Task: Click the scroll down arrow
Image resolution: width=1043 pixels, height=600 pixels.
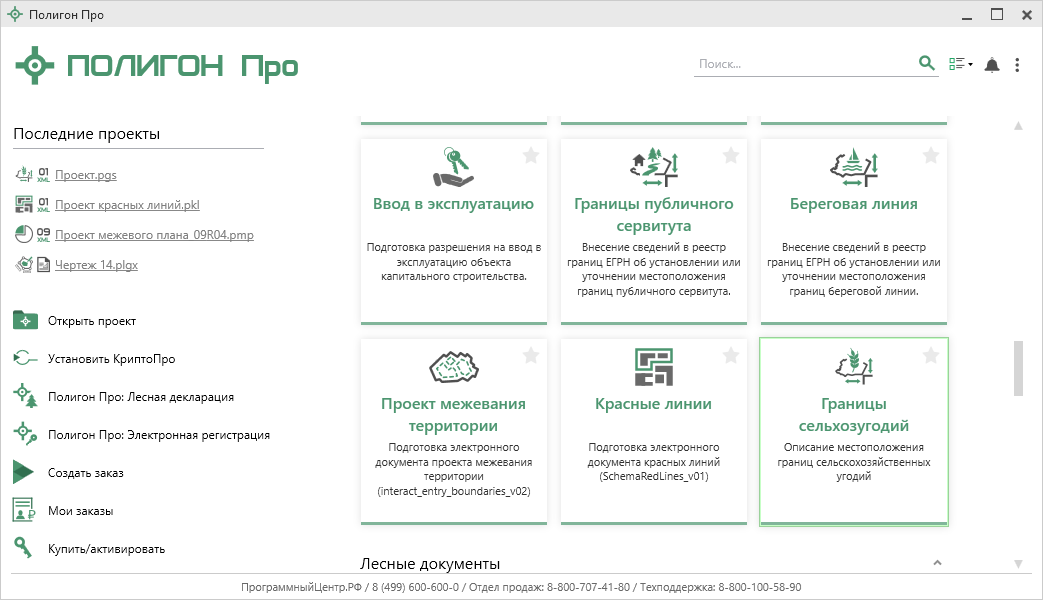Action: tap(1018, 564)
